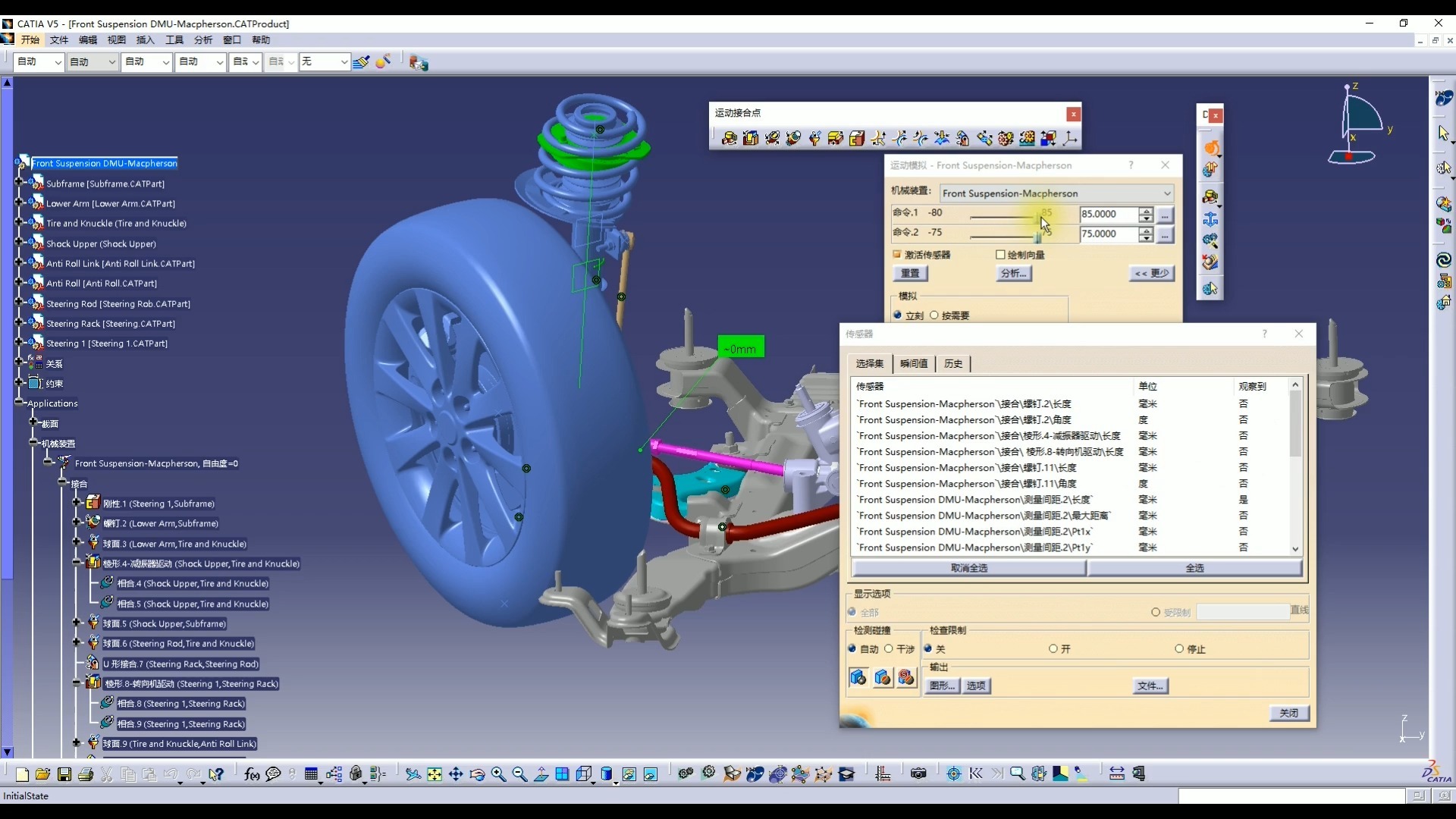
Task: Click the Gear joint icon in joints toolbar
Action: (x=1006, y=138)
